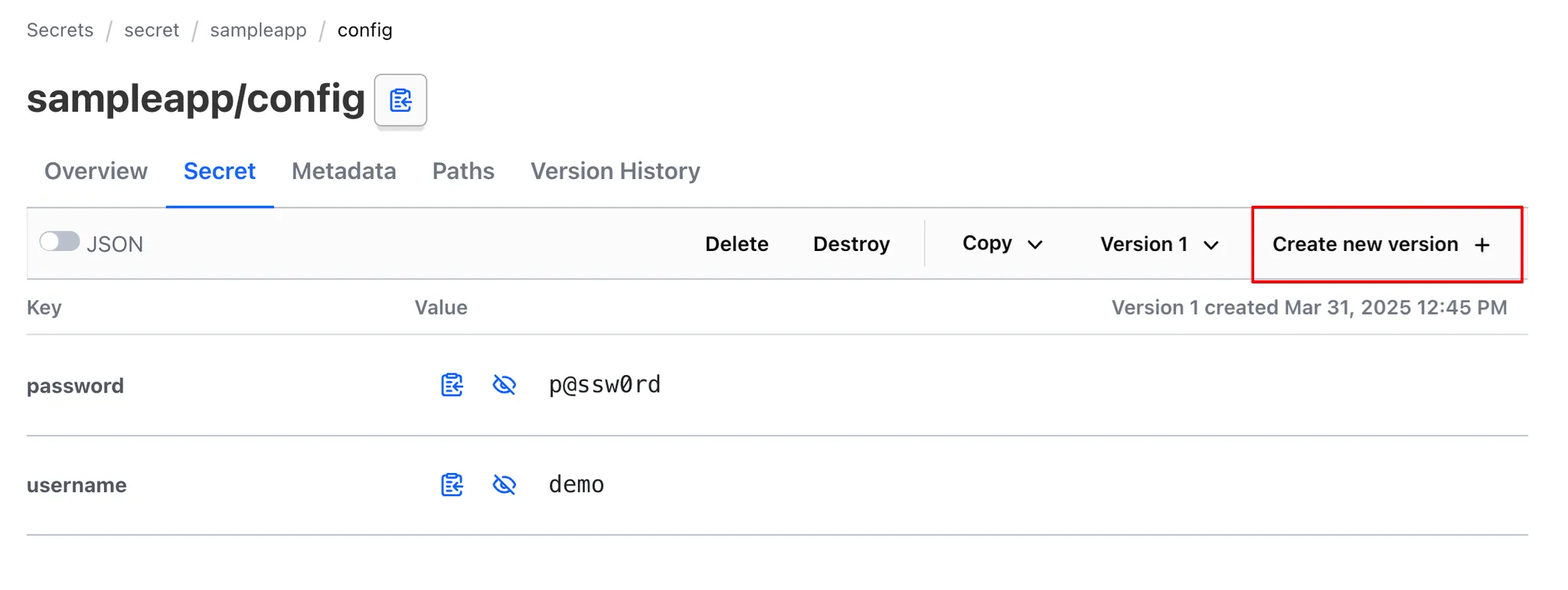The height and width of the screenshot is (590, 1568).
Task: Click the plus icon for new version
Action: (1482, 245)
